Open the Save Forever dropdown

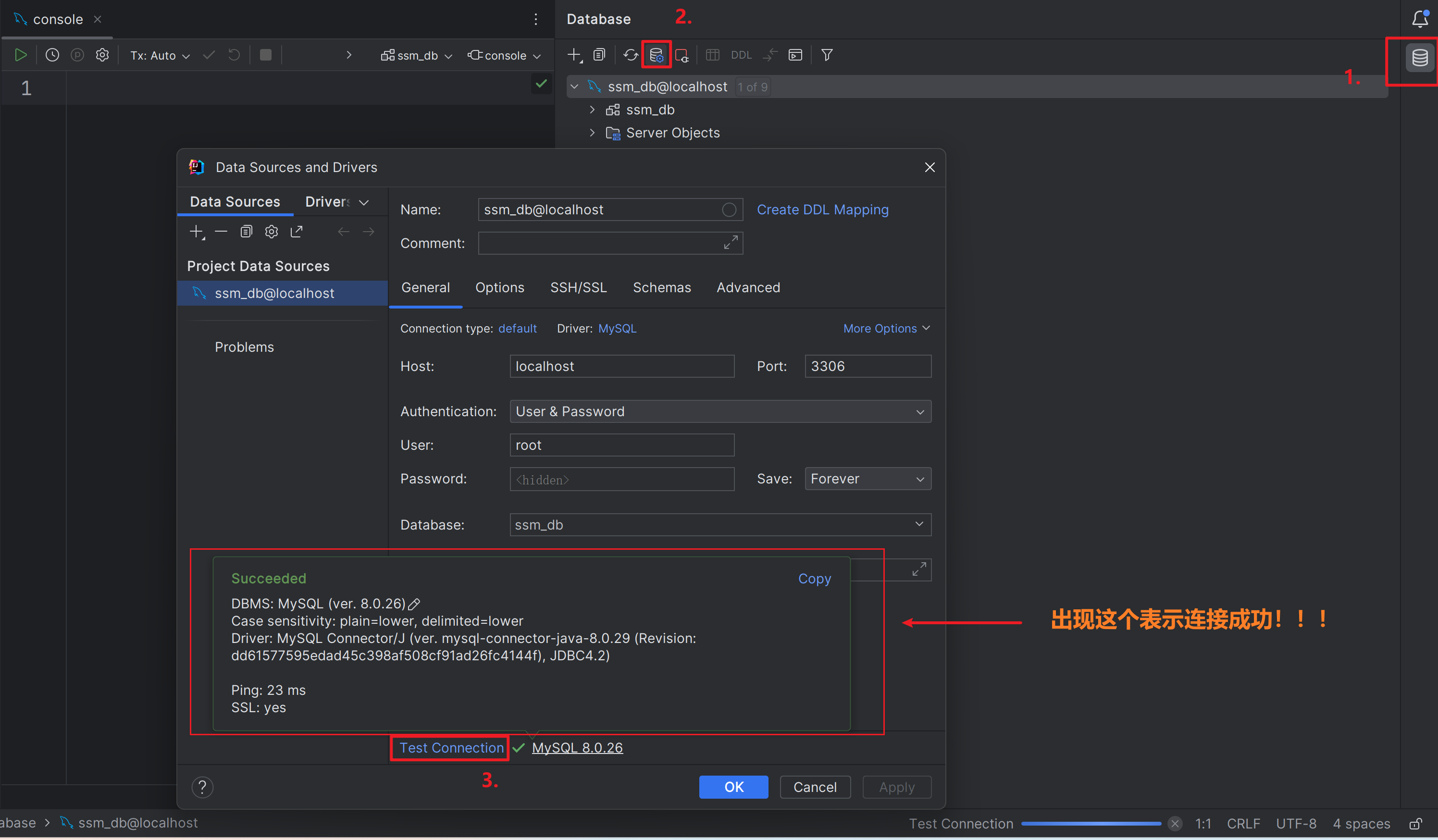tap(868, 479)
